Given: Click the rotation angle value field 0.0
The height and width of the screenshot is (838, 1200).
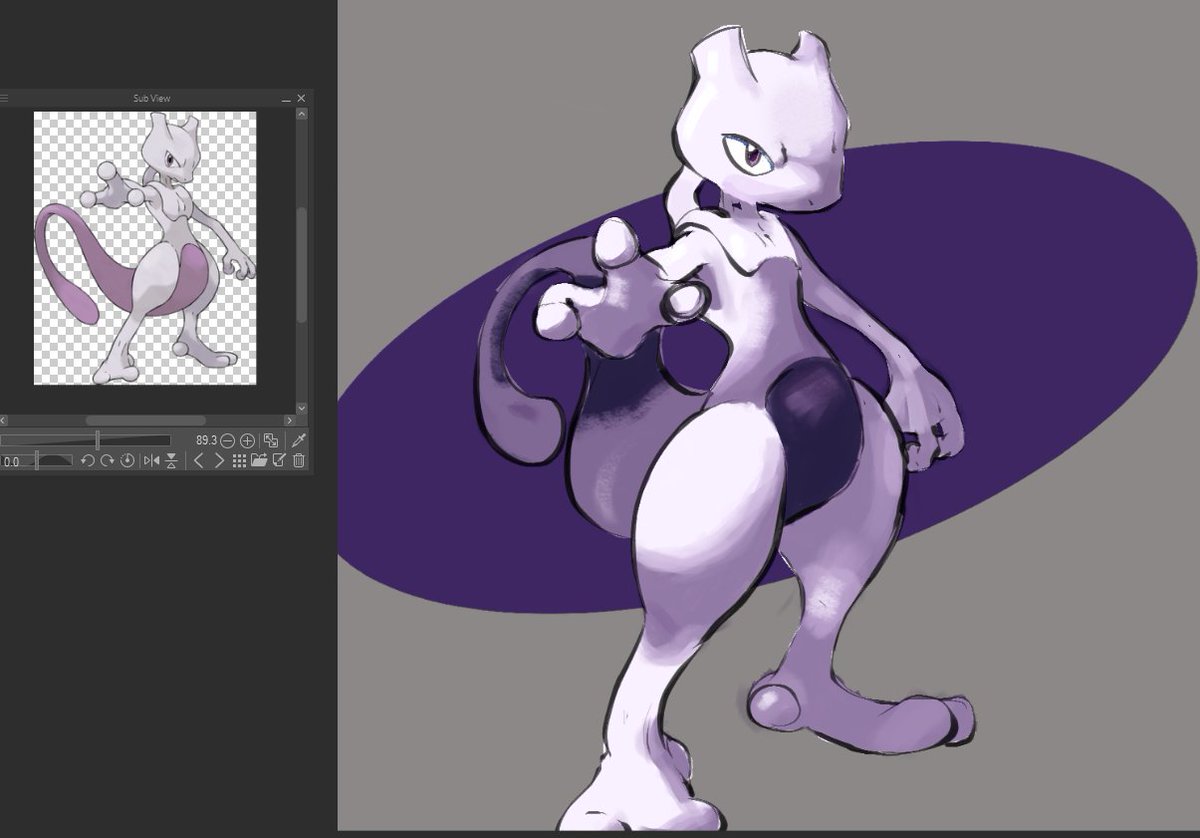Looking at the screenshot, I should pos(11,461).
